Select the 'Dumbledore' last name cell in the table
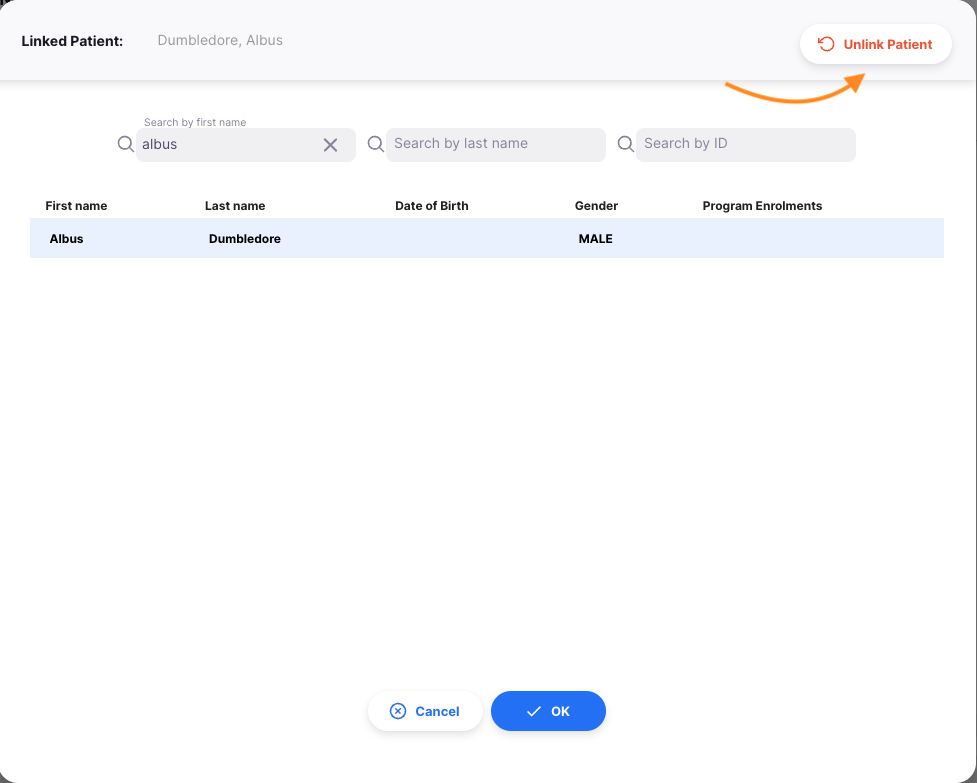The width and height of the screenshot is (977, 783). [x=245, y=239]
